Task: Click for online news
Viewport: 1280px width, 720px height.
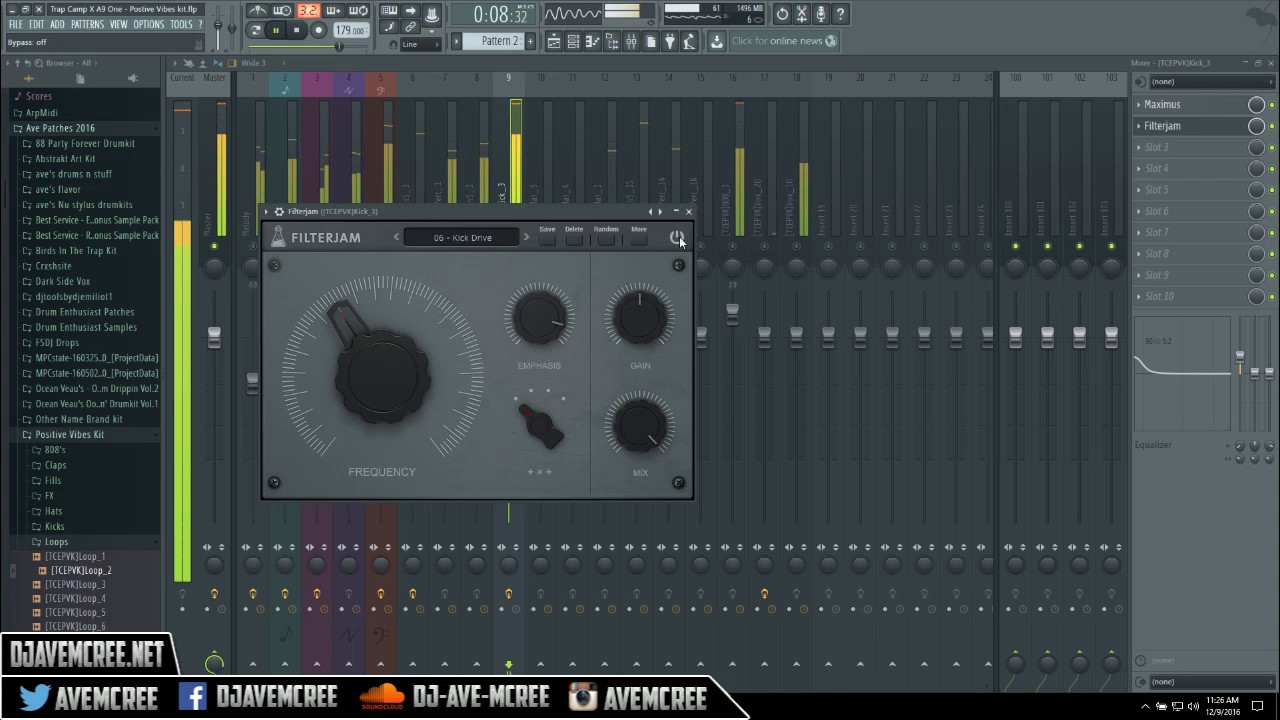Action: pos(784,41)
